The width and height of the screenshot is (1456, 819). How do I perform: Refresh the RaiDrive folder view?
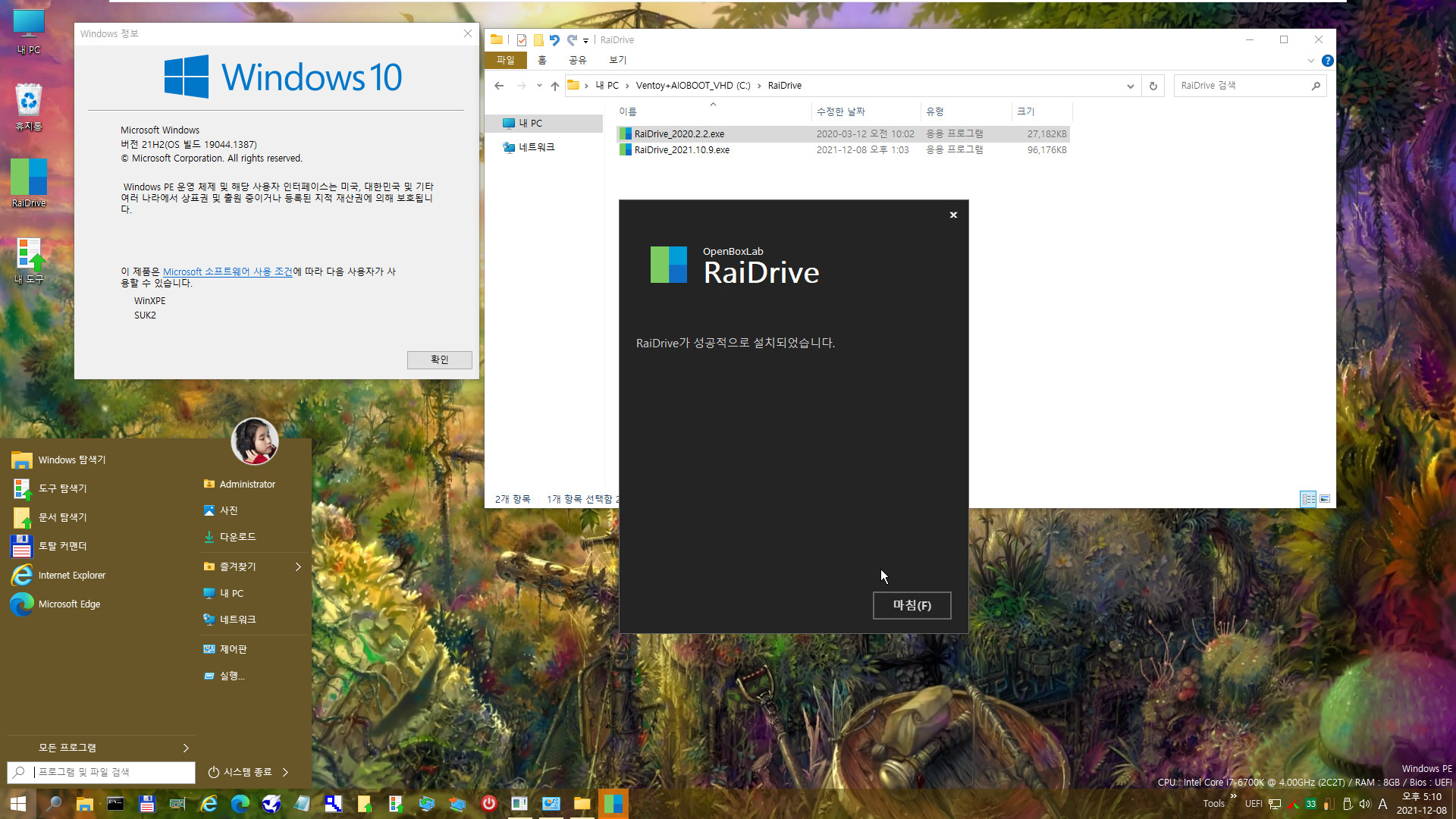pyautogui.click(x=1153, y=86)
